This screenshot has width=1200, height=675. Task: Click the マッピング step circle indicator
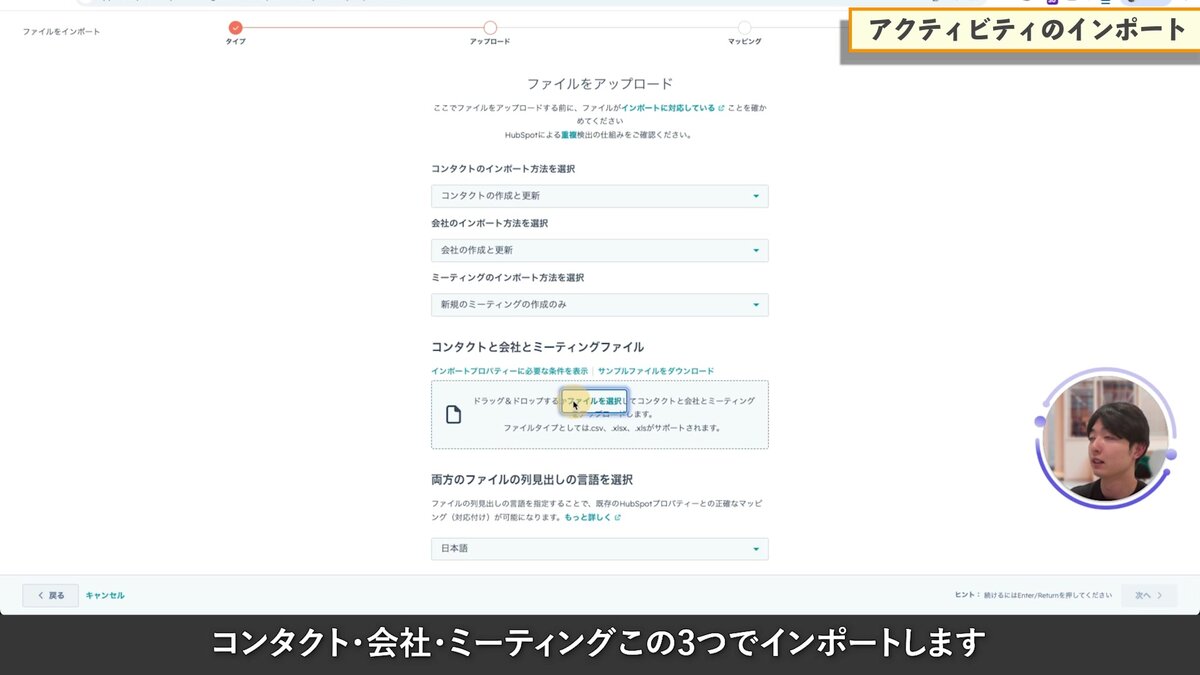click(744, 29)
